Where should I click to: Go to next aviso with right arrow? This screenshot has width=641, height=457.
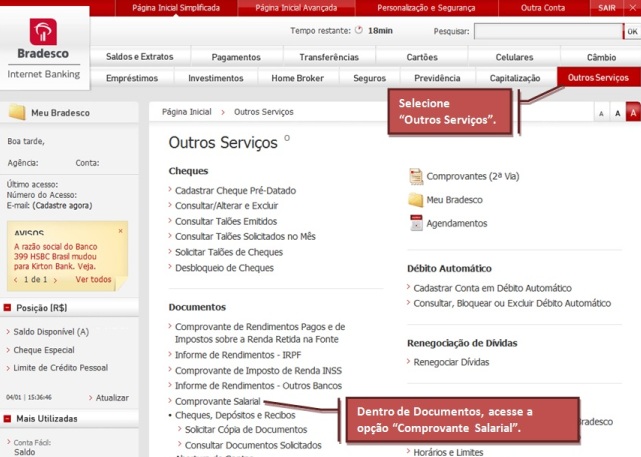[55, 280]
